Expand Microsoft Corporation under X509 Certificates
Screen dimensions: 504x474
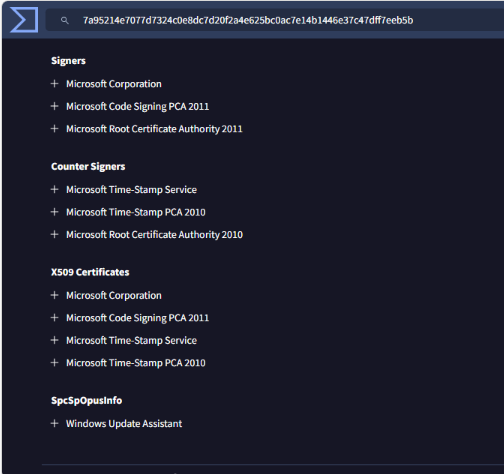[55, 295]
